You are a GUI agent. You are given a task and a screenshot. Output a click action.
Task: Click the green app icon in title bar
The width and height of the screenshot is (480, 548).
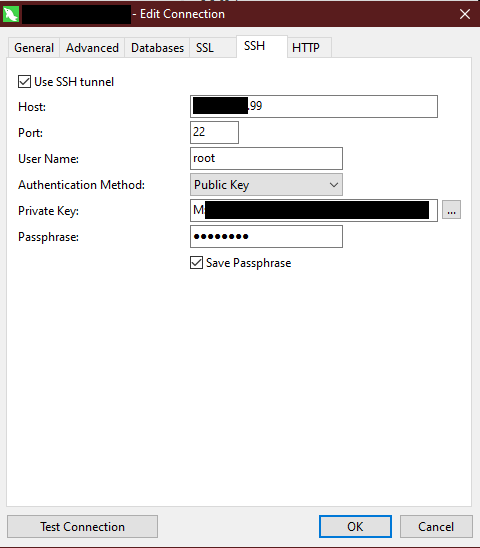(x=11, y=14)
